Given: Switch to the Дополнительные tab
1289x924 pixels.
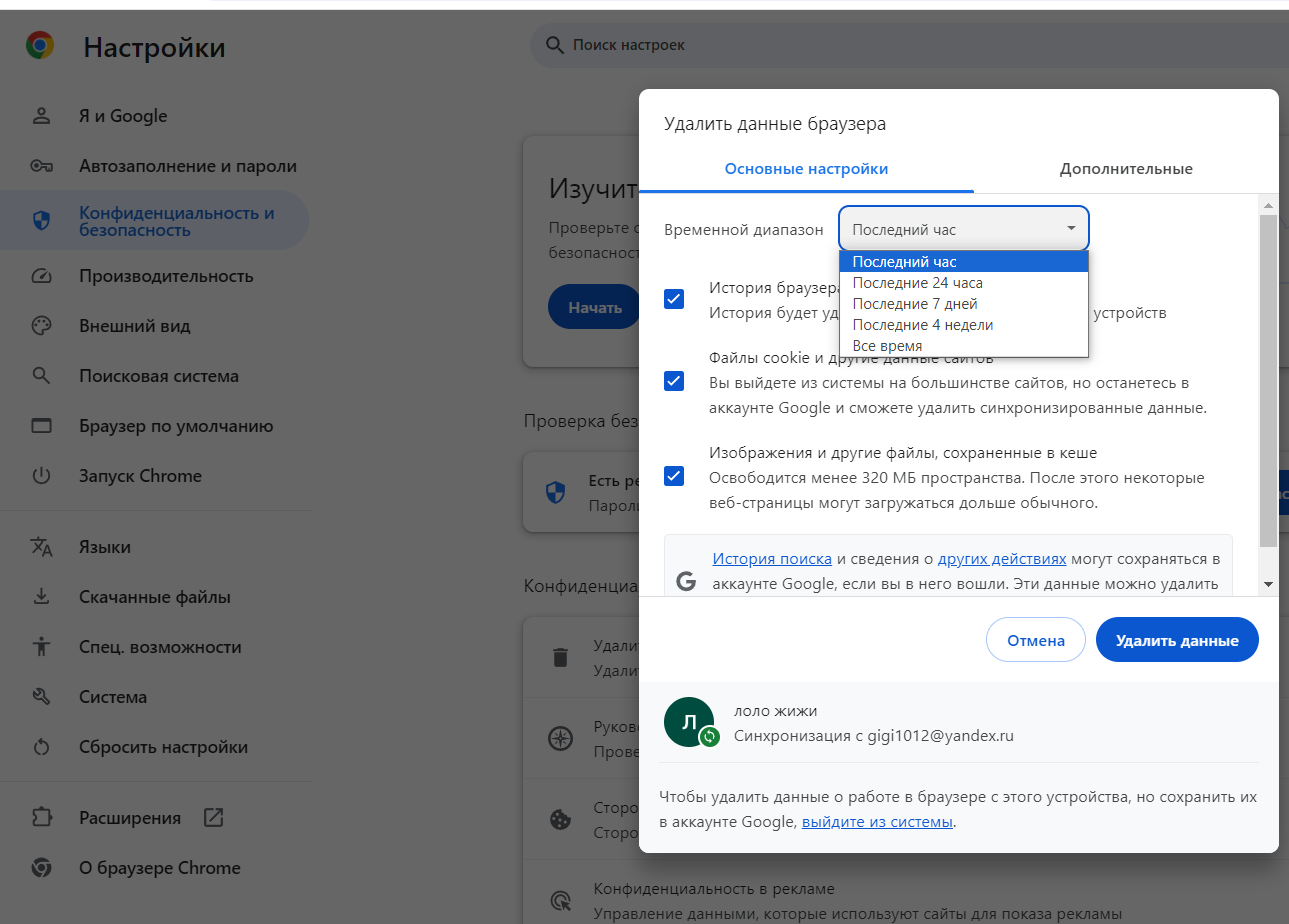Looking at the screenshot, I should coord(1126,169).
